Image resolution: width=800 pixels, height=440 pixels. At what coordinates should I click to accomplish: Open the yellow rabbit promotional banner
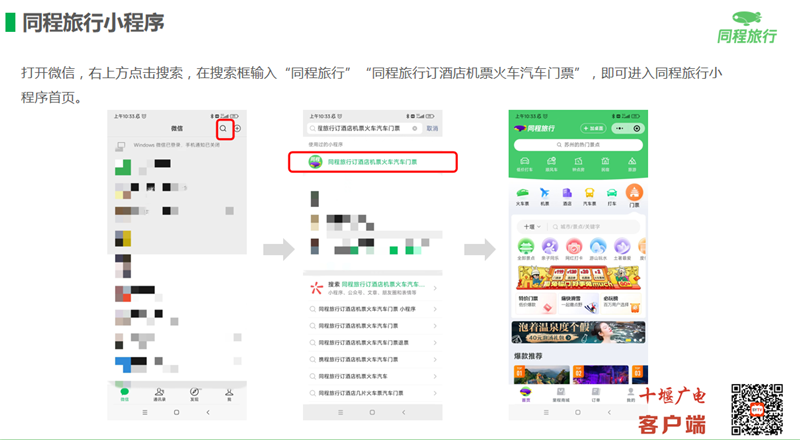pos(579,278)
